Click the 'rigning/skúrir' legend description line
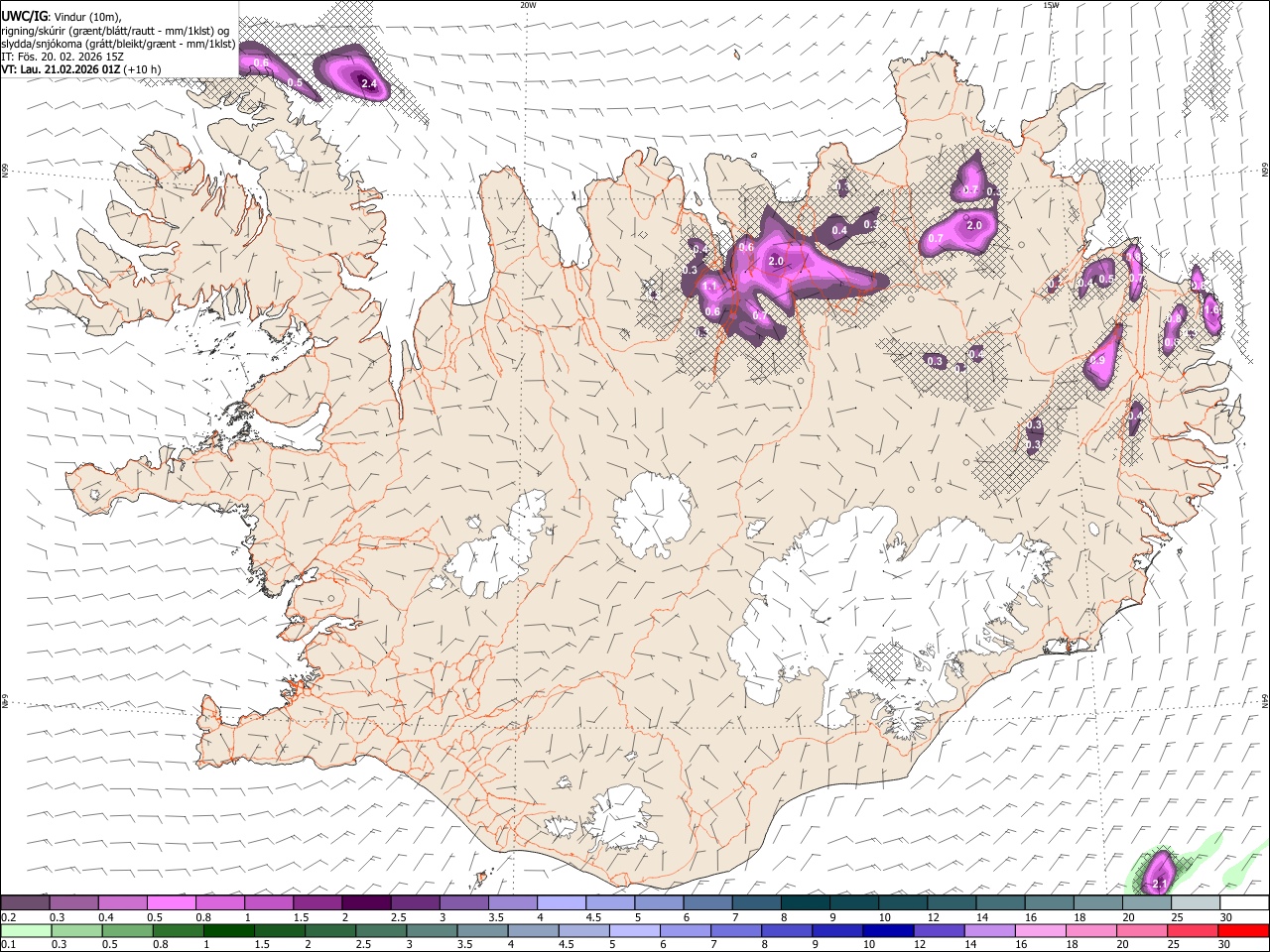The image size is (1270, 952). click(x=115, y=30)
